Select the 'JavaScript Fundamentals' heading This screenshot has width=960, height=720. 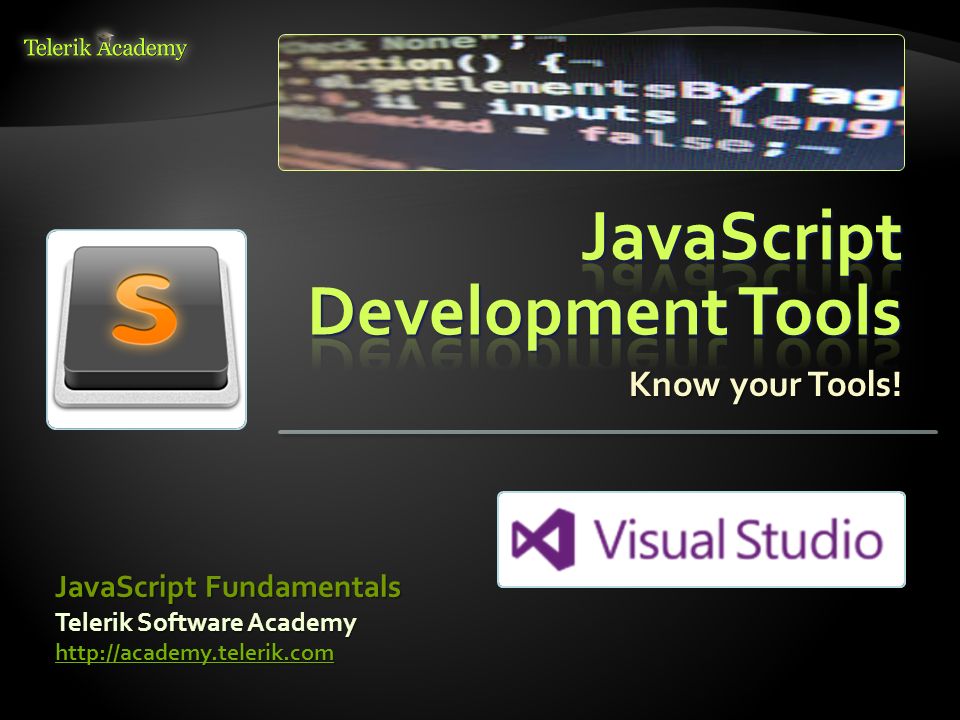[x=228, y=587]
